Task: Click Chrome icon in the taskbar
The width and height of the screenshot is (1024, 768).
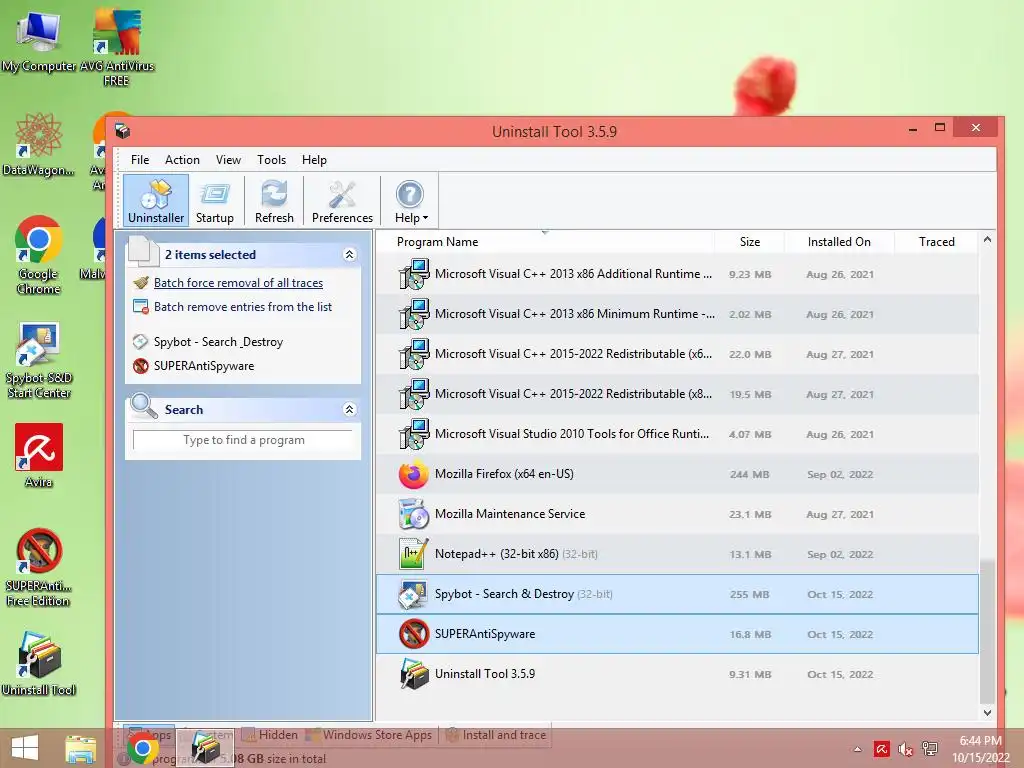Action: 143,748
